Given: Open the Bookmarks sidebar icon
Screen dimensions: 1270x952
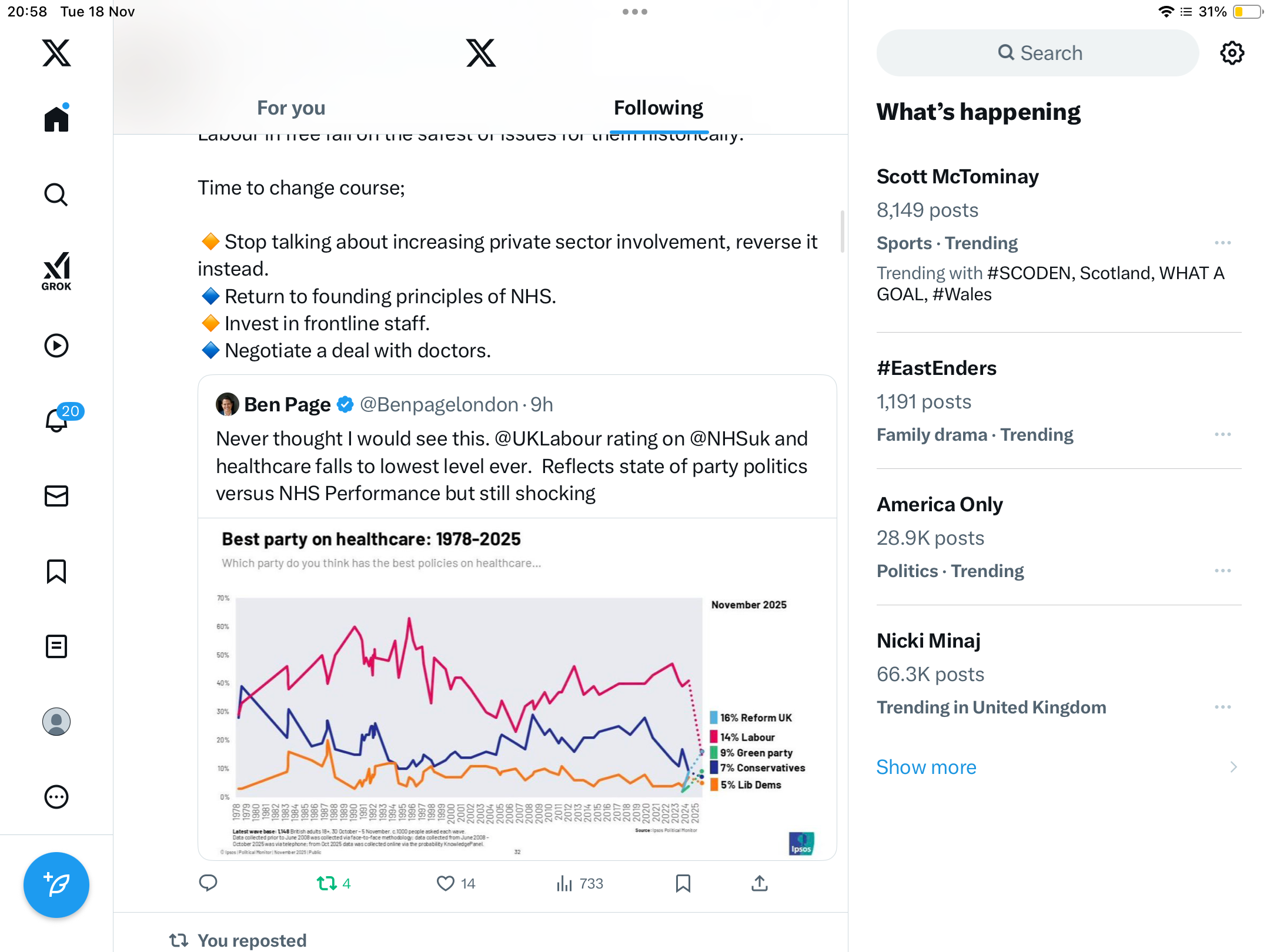Looking at the screenshot, I should (x=56, y=571).
